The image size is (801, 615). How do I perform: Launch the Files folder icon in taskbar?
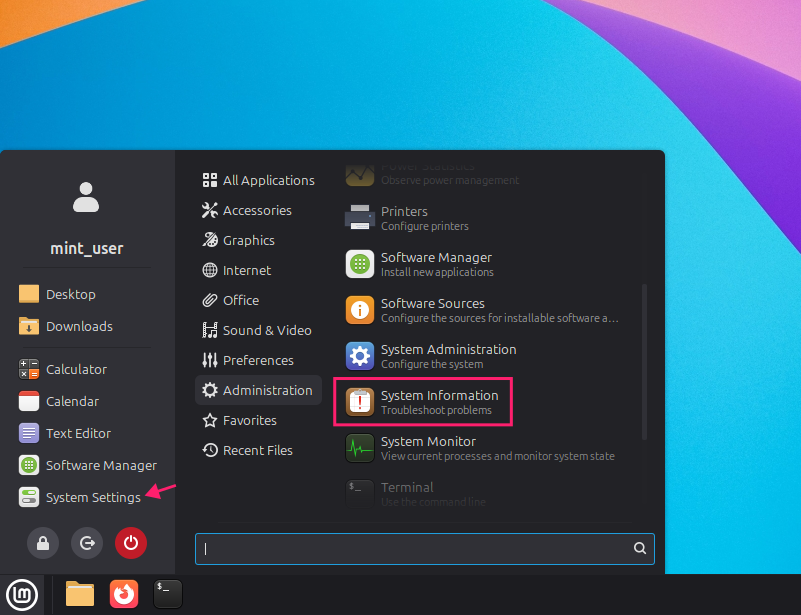click(x=80, y=594)
